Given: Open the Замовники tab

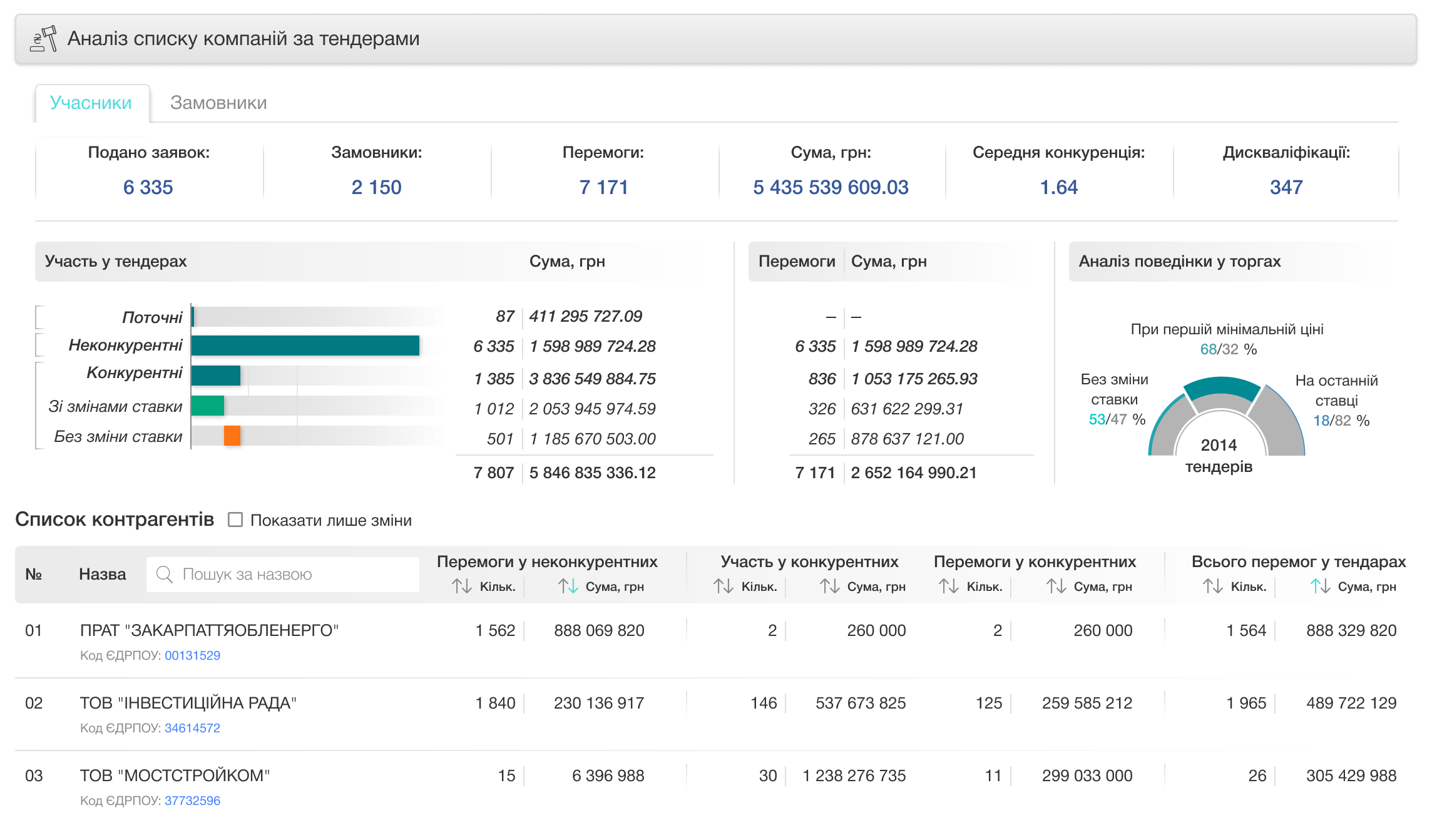Looking at the screenshot, I should click(218, 103).
